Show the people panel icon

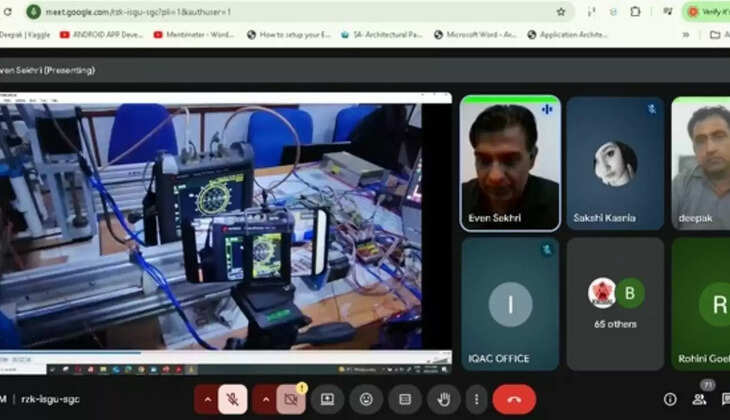pyautogui.click(x=699, y=399)
